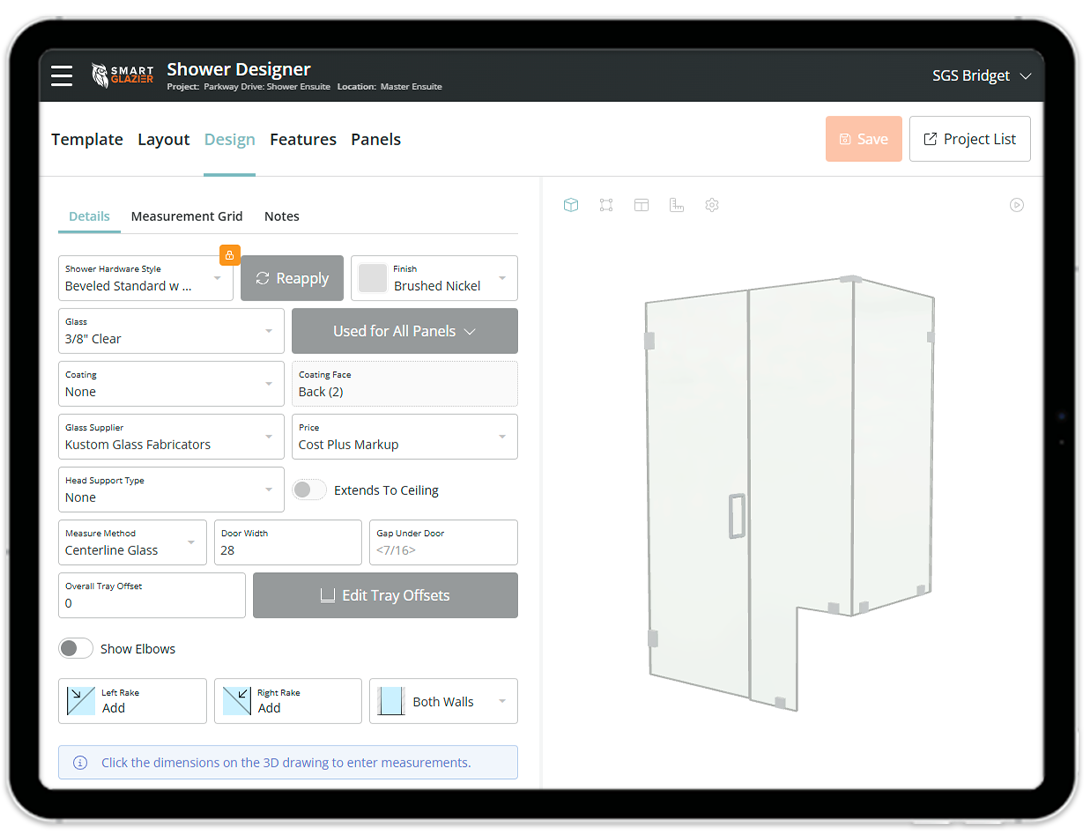The height and width of the screenshot is (834, 1084).
Task: Click the Left Rake Add button
Action: 132,701
